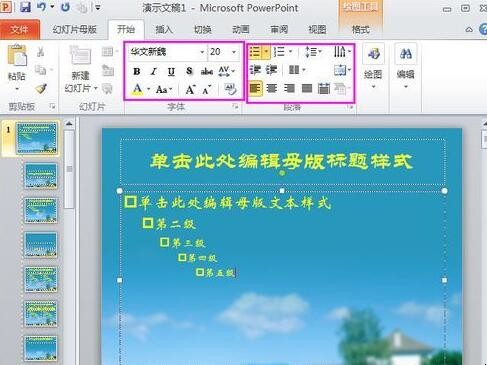This screenshot has width=487, height=365.
Task: Toggle underline formatting (U)
Action: [x=171, y=71]
